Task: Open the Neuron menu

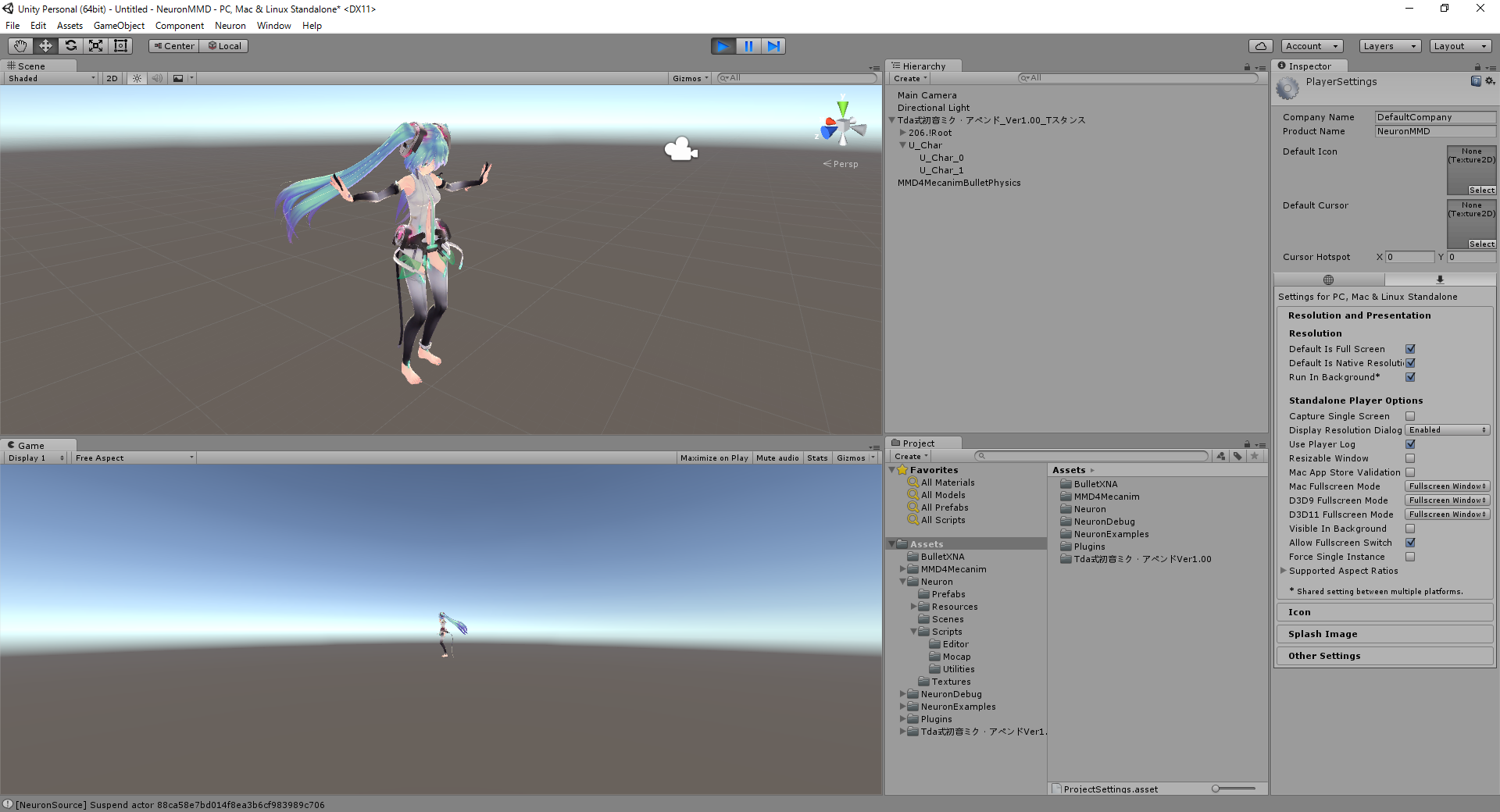Action: click(230, 25)
